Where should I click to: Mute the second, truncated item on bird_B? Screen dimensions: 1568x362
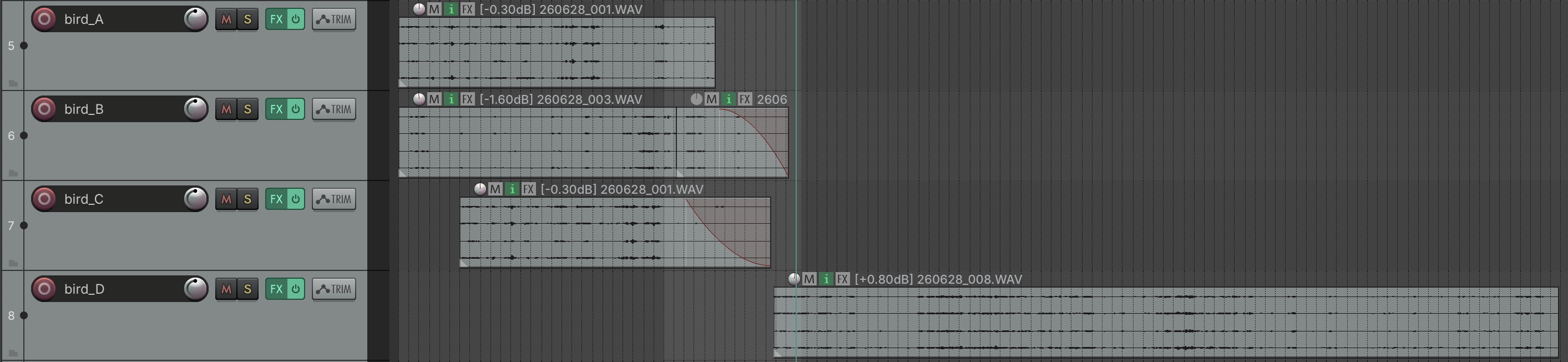pos(711,99)
